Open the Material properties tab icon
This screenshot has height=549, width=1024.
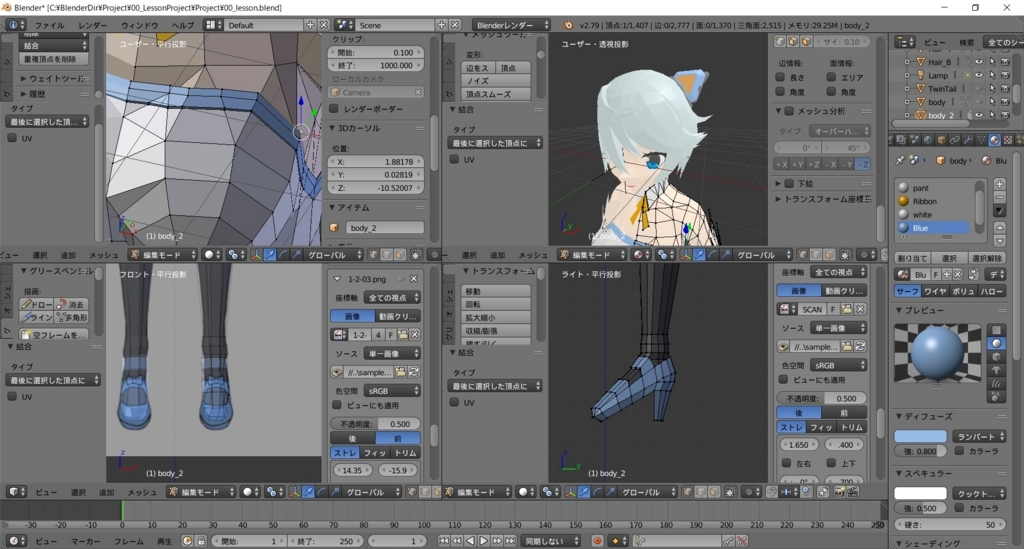coord(995,140)
